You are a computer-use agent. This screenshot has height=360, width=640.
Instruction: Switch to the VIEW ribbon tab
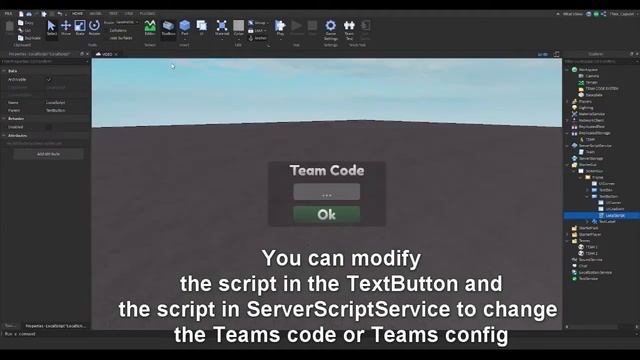pos(129,13)
